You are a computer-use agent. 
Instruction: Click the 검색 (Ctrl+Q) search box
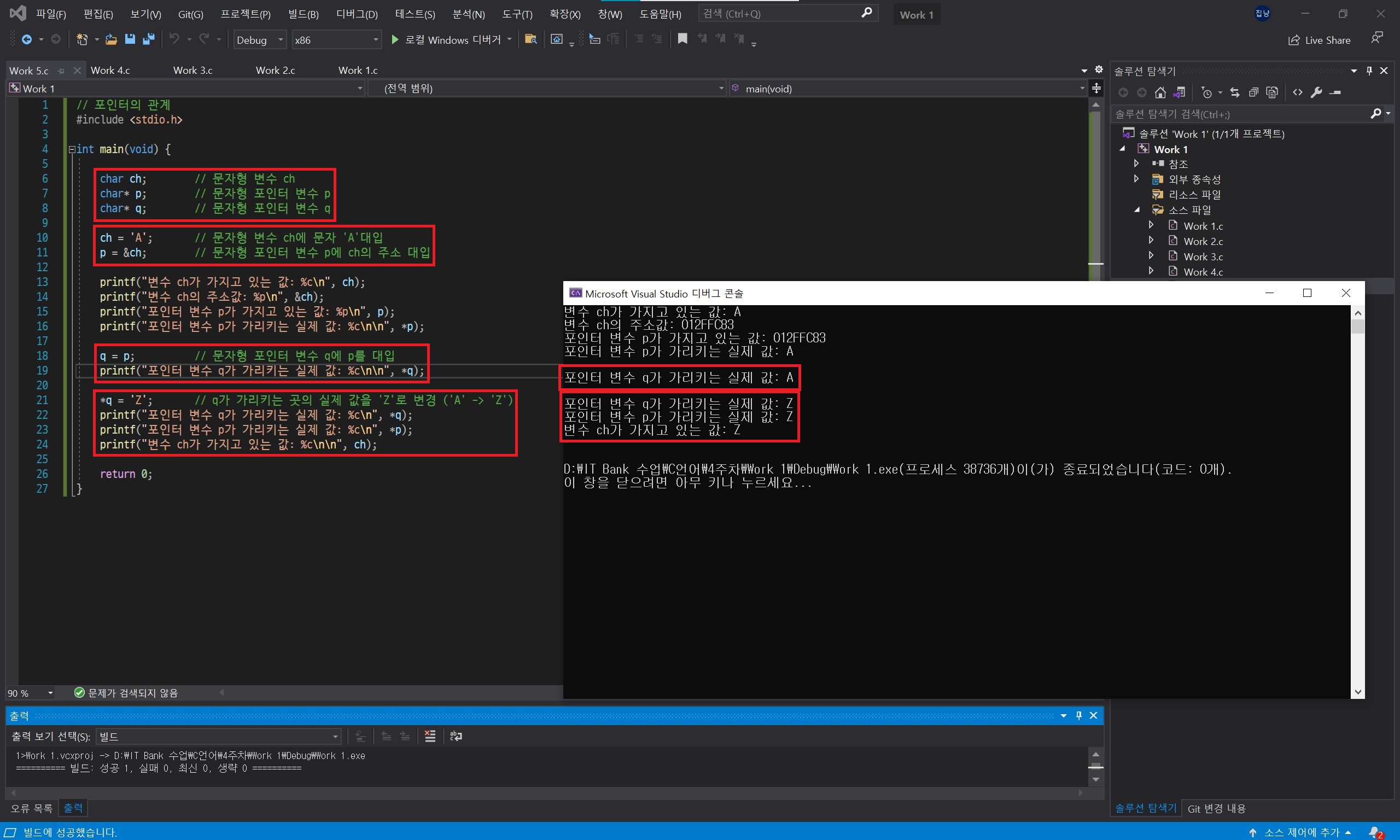point(781,14)
